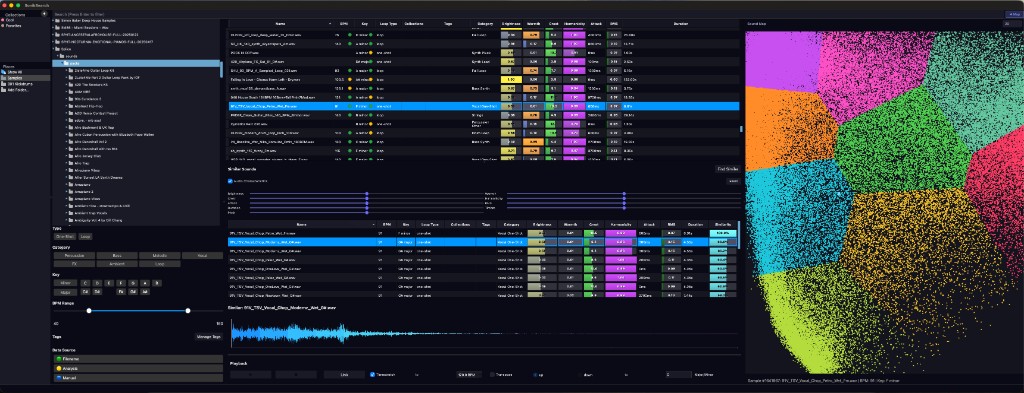Click the sounds folder icon in tree
Screen dimensions: 1024x393
click(x=61, y=56)
